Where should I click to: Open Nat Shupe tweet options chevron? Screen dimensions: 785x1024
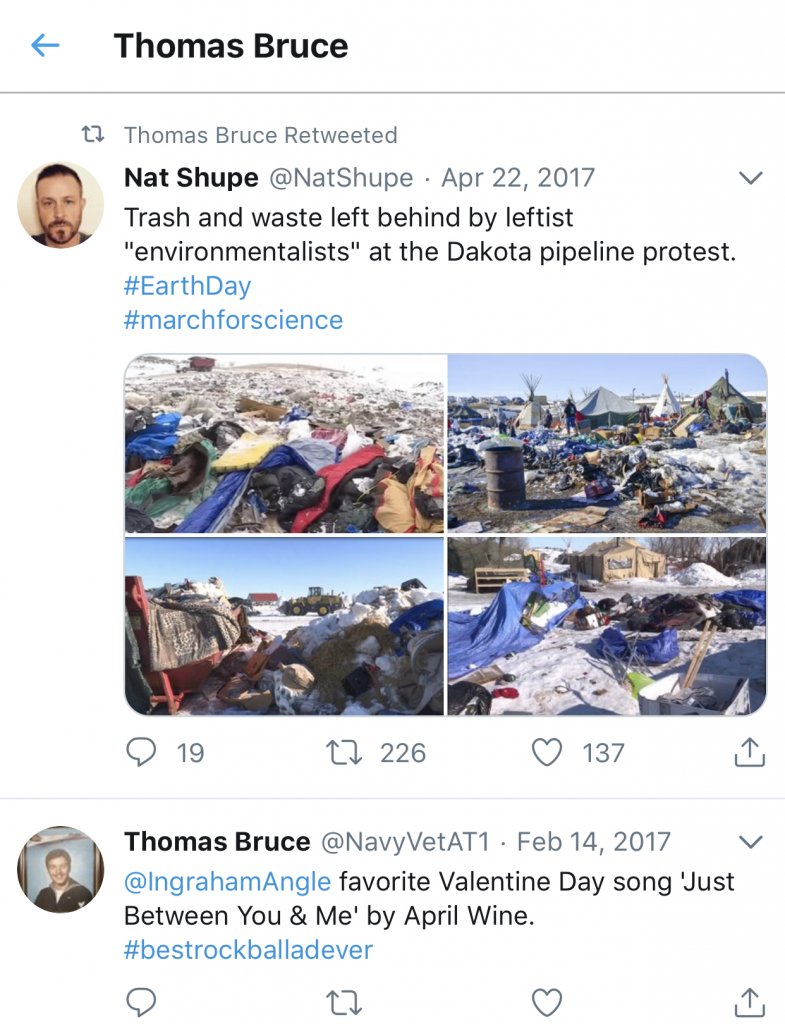tap(749, 178)
